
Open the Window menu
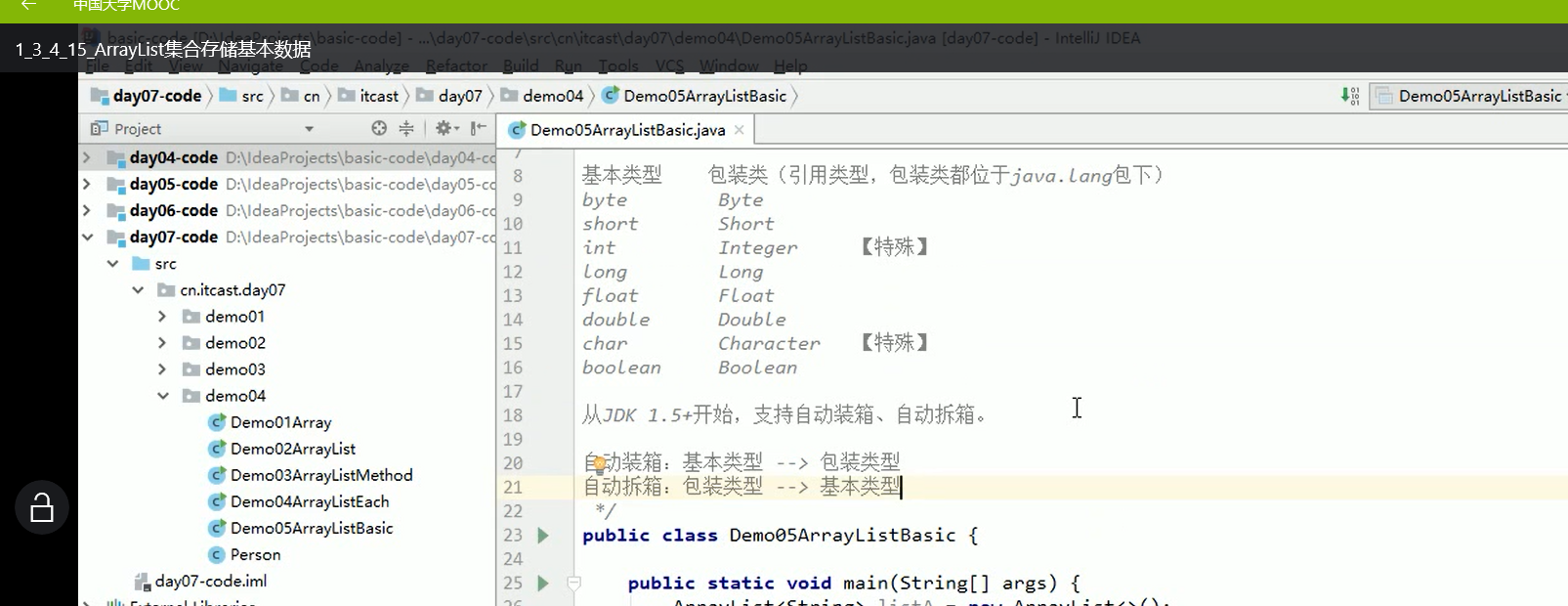coord(729,65)
